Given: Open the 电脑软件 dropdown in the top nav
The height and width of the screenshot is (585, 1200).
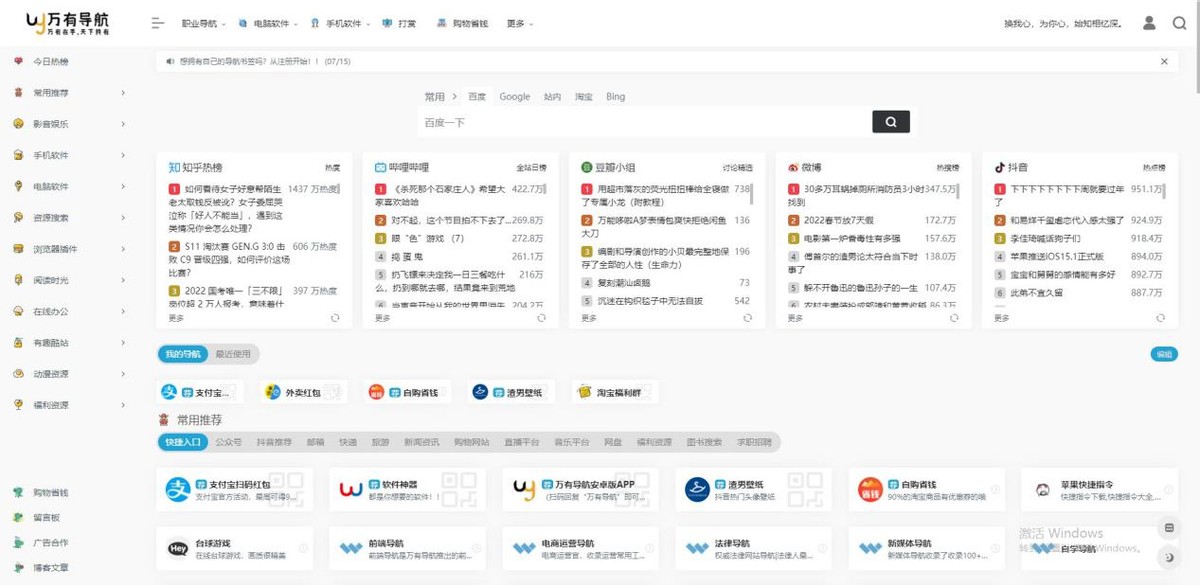Looking at the screenshot, I should pyautogui.click(x=267, y=23).
